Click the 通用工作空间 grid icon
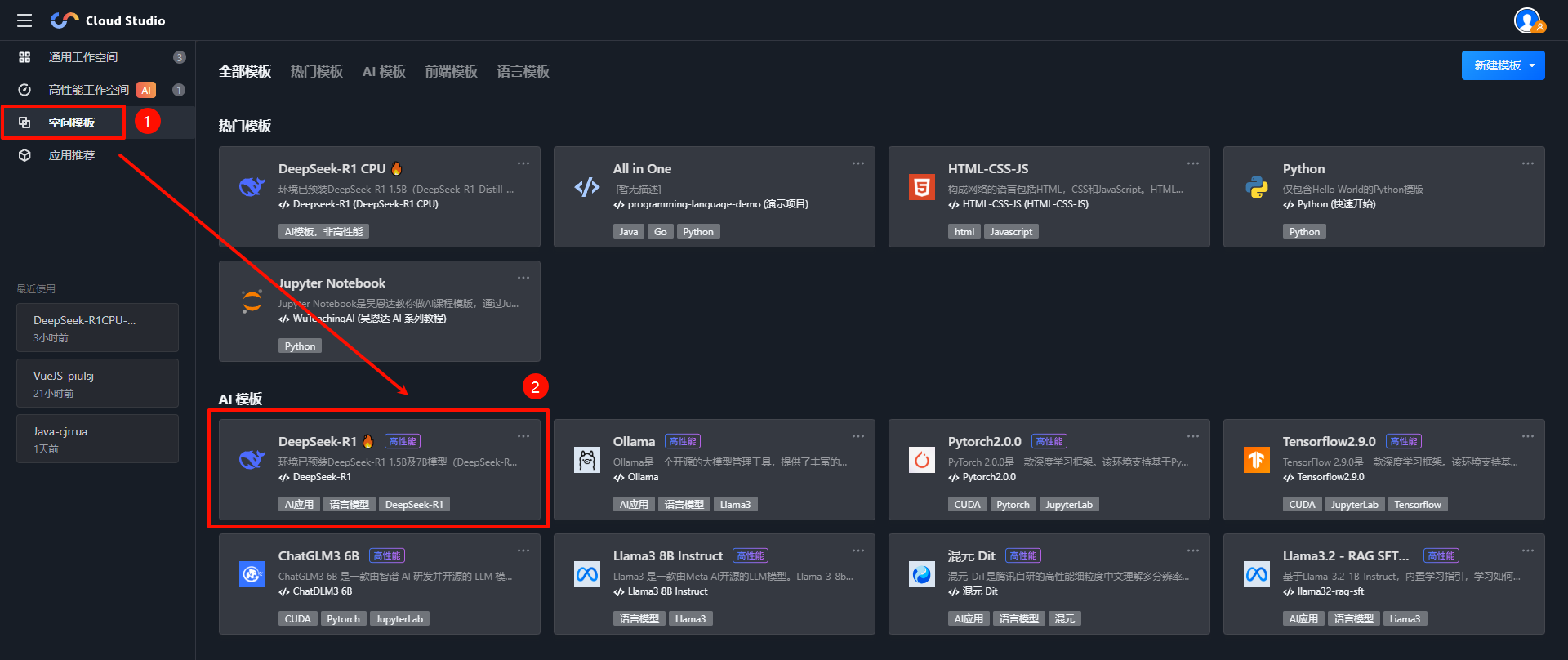The width and height of the screenshot is (1568, 660). (x=24, y=57)
